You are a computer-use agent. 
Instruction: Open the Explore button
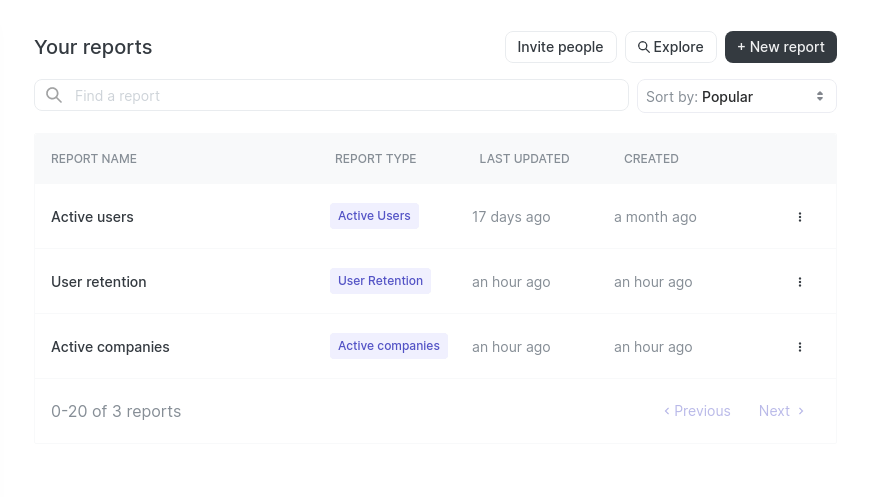(x=671, y=47)
